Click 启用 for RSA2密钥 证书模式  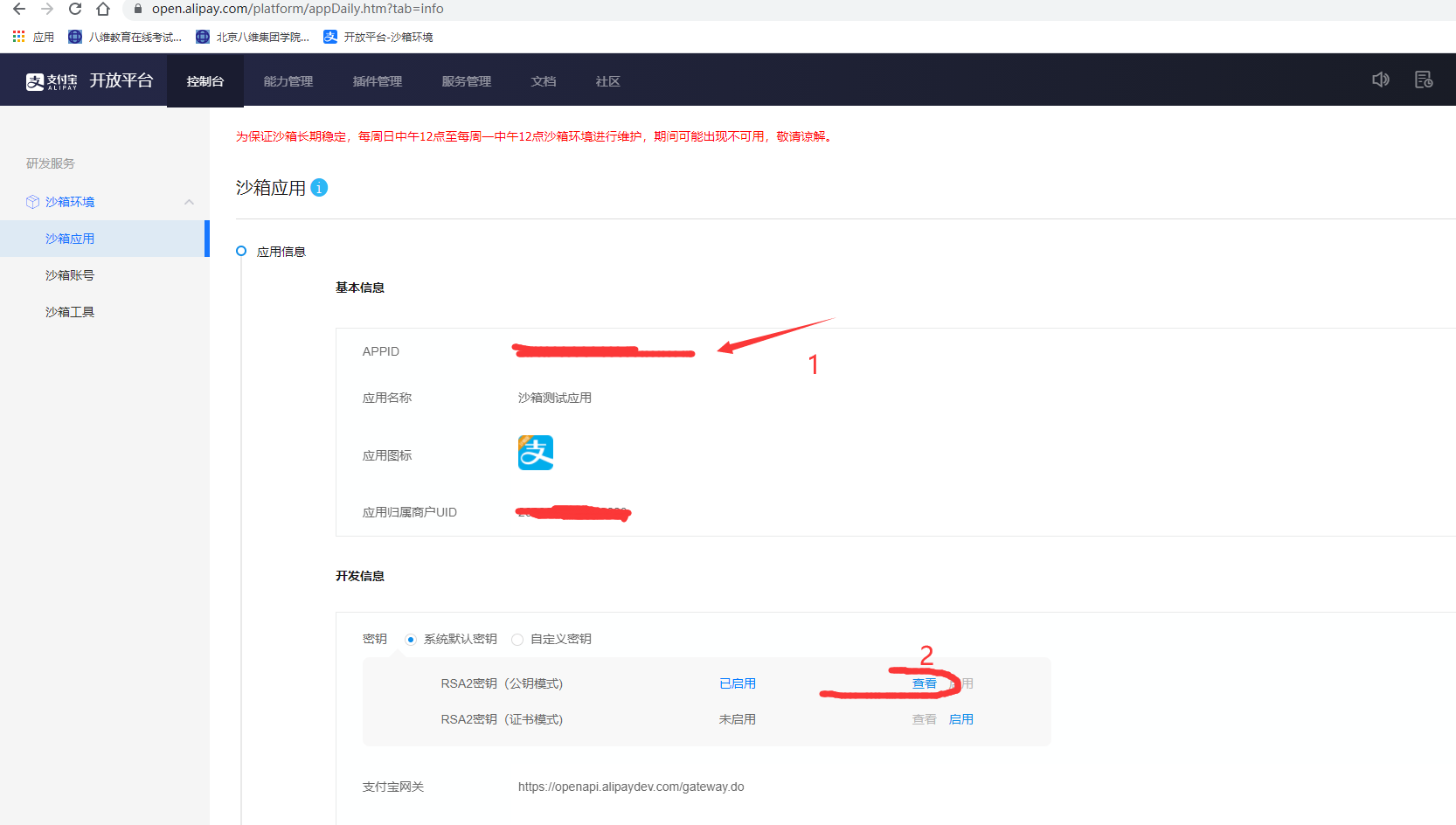(961, 719)
